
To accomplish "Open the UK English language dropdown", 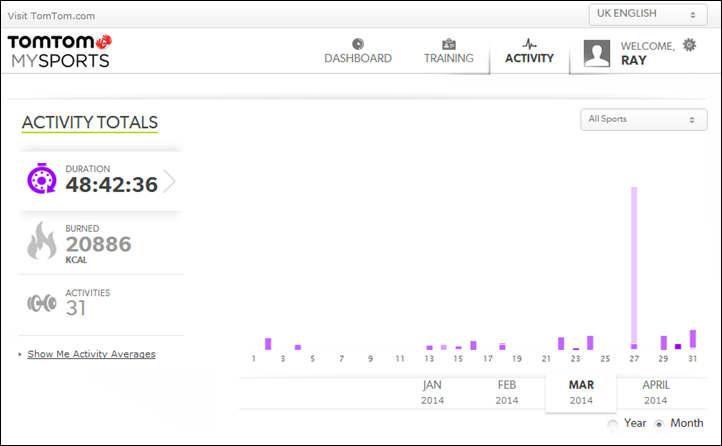I will pyautogui.click(x=648, y=14).
